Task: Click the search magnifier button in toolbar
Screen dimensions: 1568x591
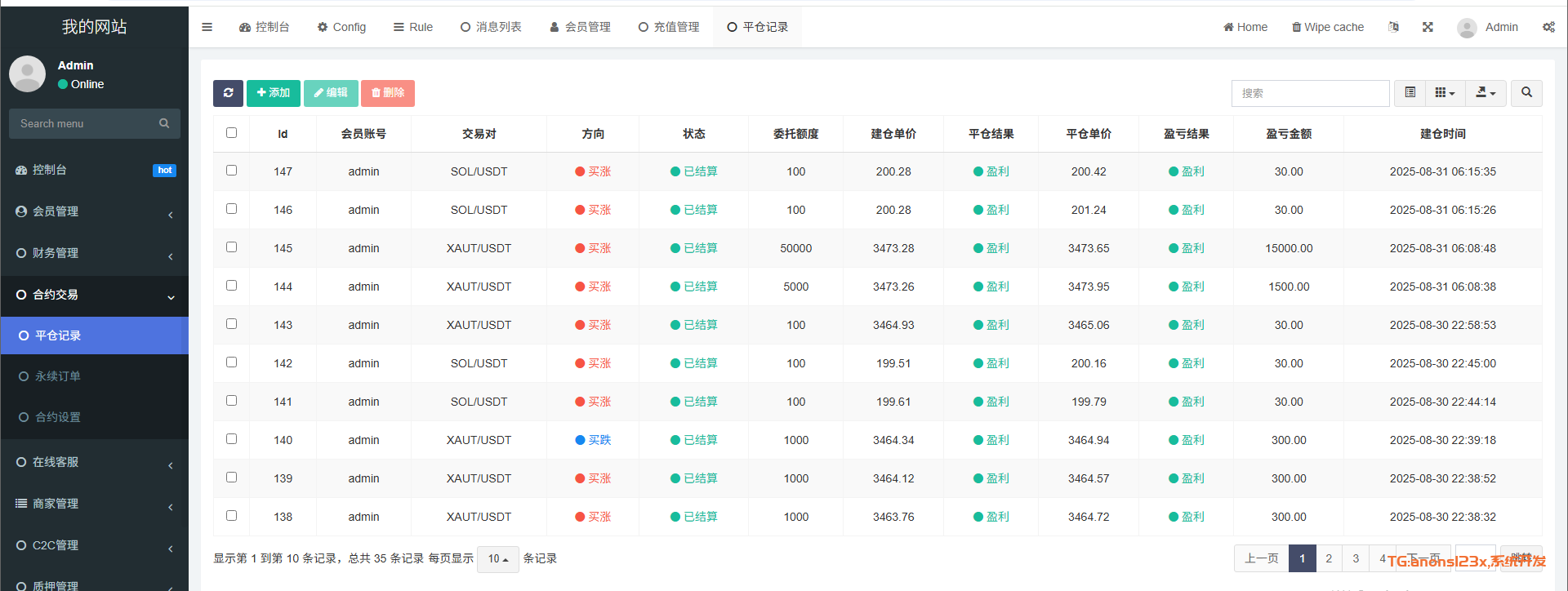Action: click(1526, 93)
